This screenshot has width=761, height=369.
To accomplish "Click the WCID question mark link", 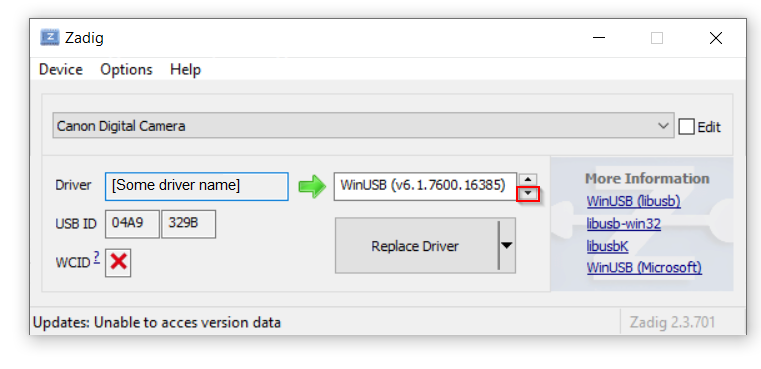I will click(97, 258).
